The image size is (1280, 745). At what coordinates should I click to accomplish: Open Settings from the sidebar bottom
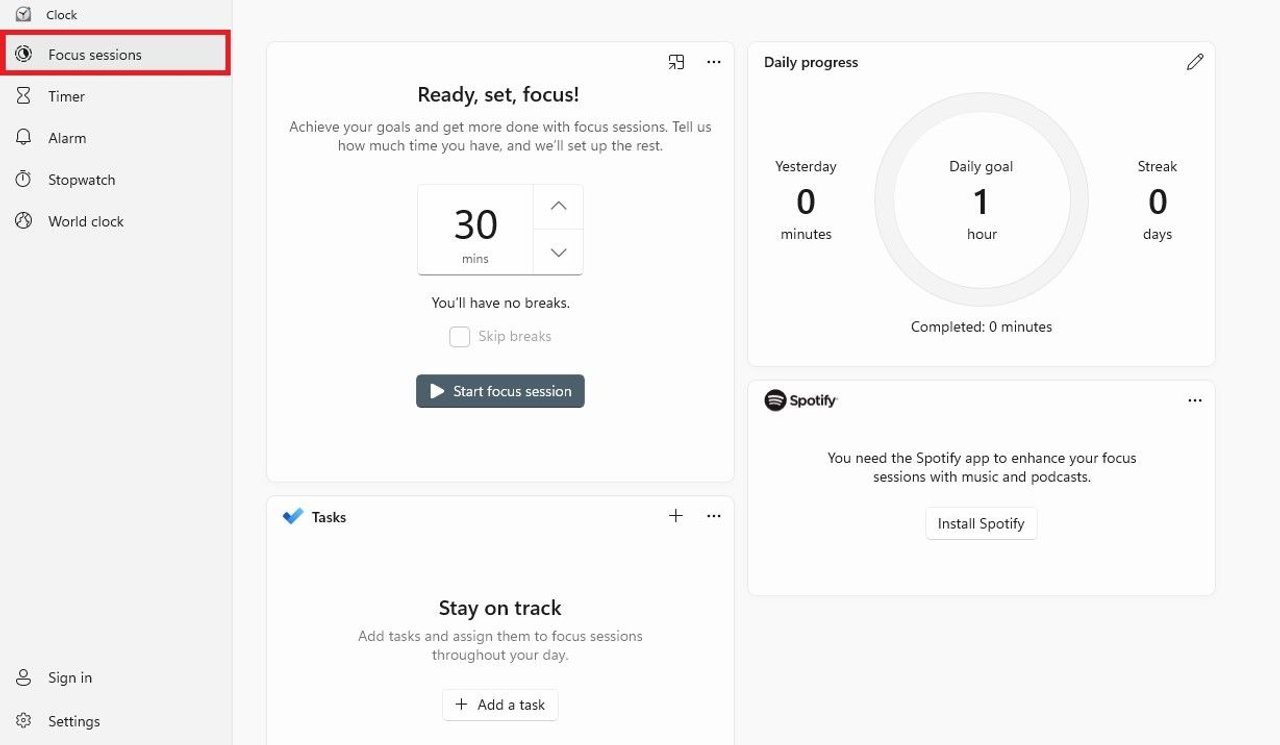point(74,721)
